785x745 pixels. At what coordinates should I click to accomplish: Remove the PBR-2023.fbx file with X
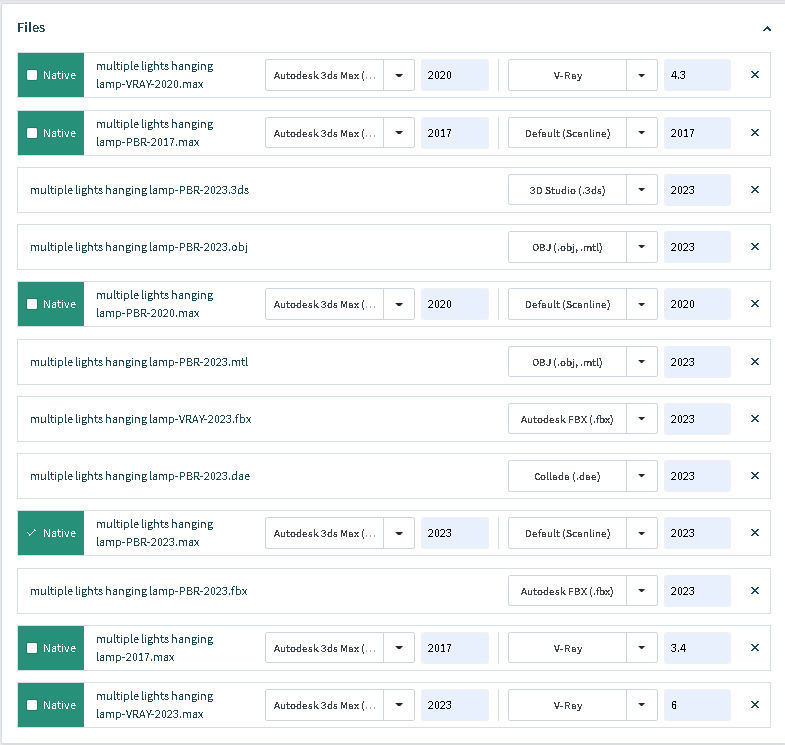[755, 591]
